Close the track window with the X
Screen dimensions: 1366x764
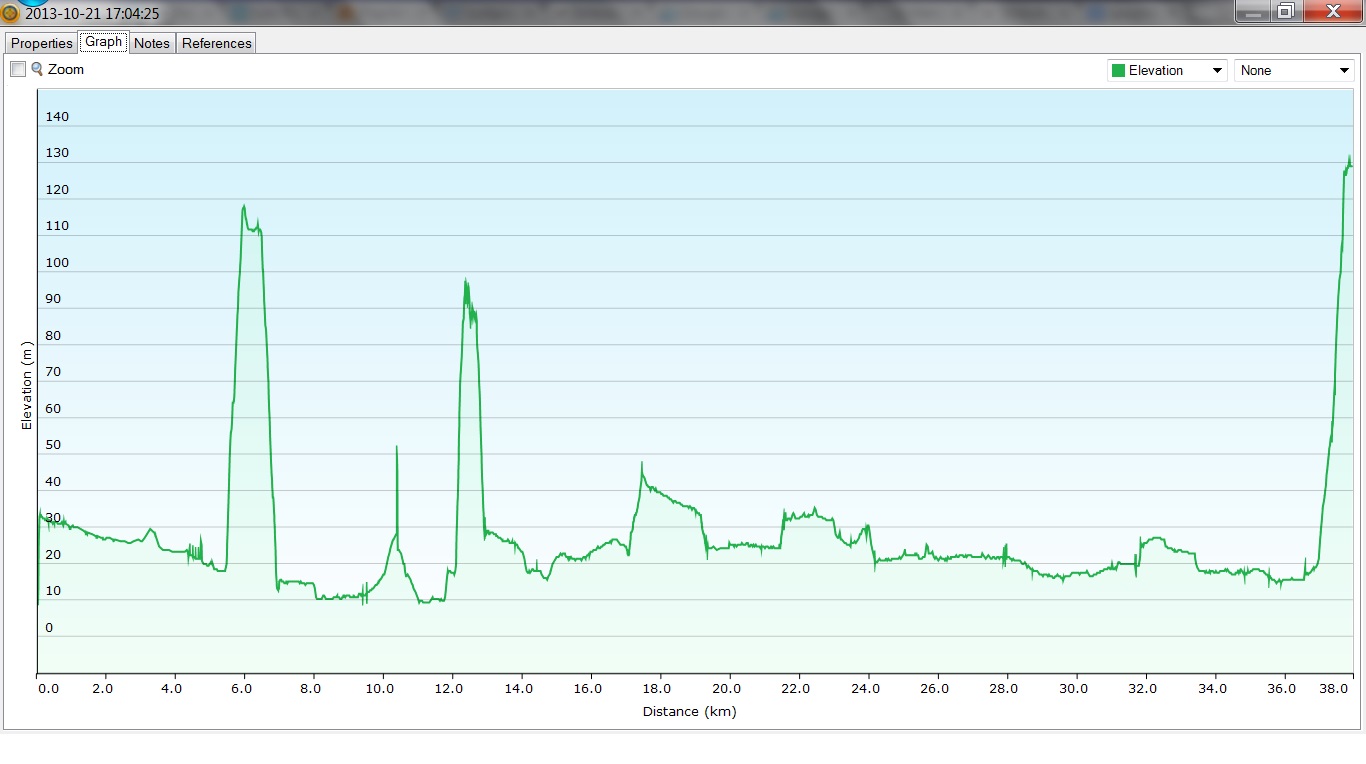tap(1332, 11)
